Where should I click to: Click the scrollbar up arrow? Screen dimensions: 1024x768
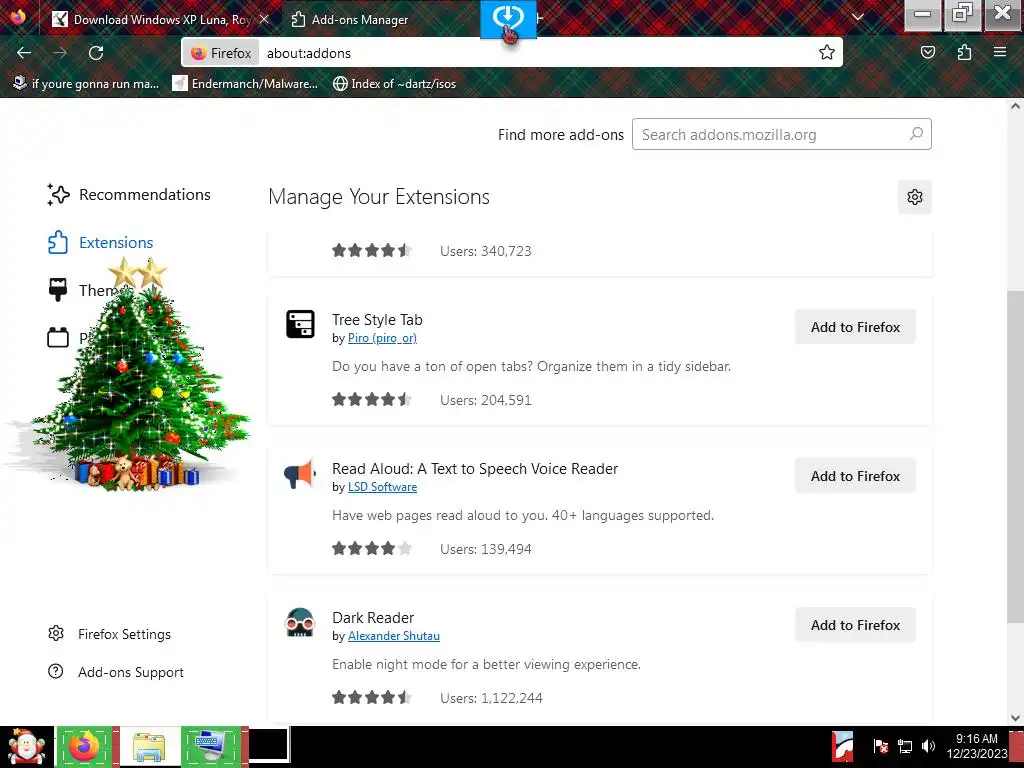pos(1015,106)
